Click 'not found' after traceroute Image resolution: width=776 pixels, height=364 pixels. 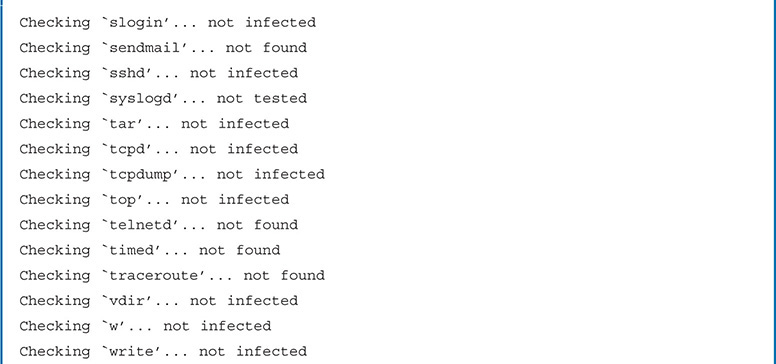[284, 275]
